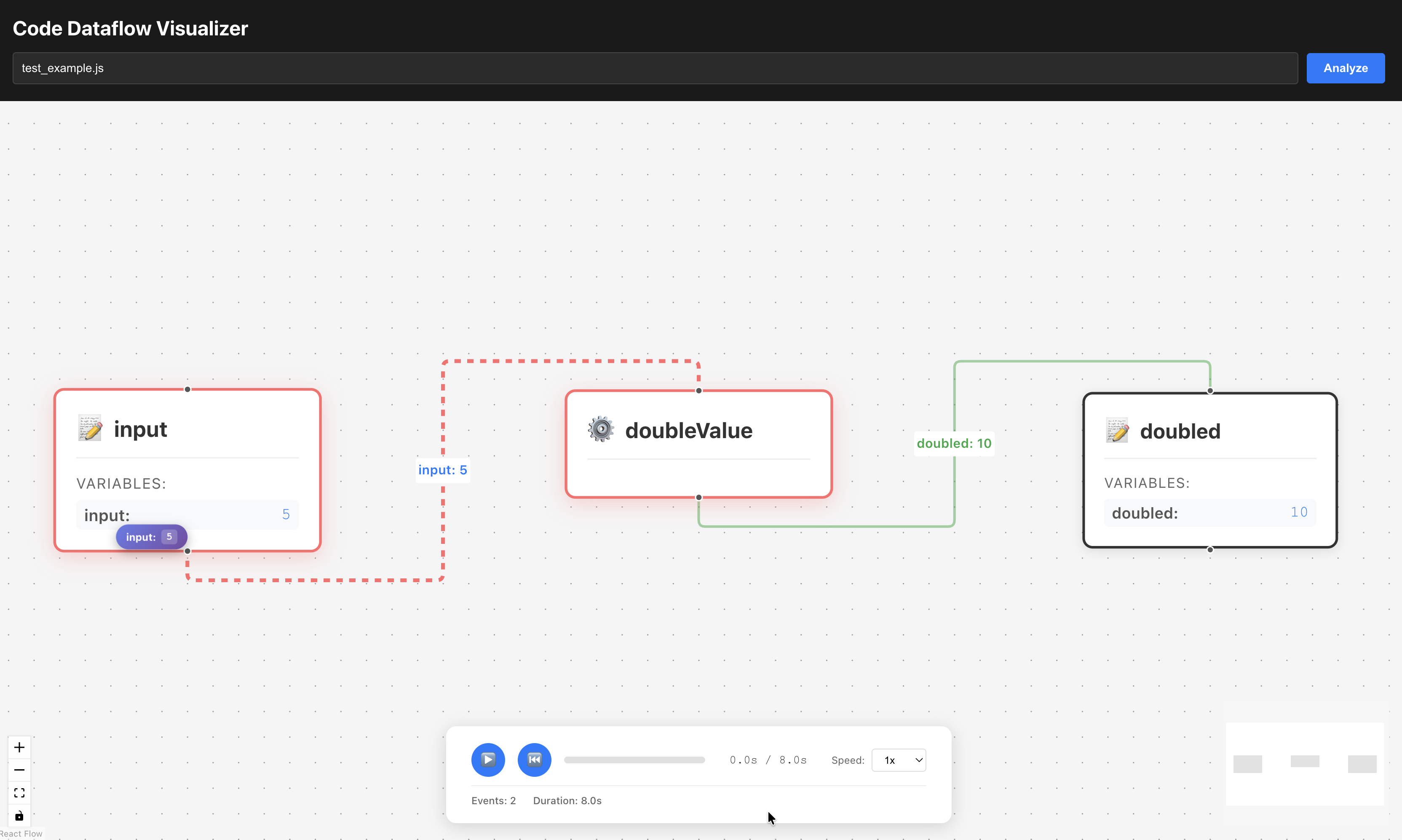Image resolution: width=1402 pixels, height=840 pixels.
Task: Click the blue 'input: 5' edge label
Action: pos(442,470)
